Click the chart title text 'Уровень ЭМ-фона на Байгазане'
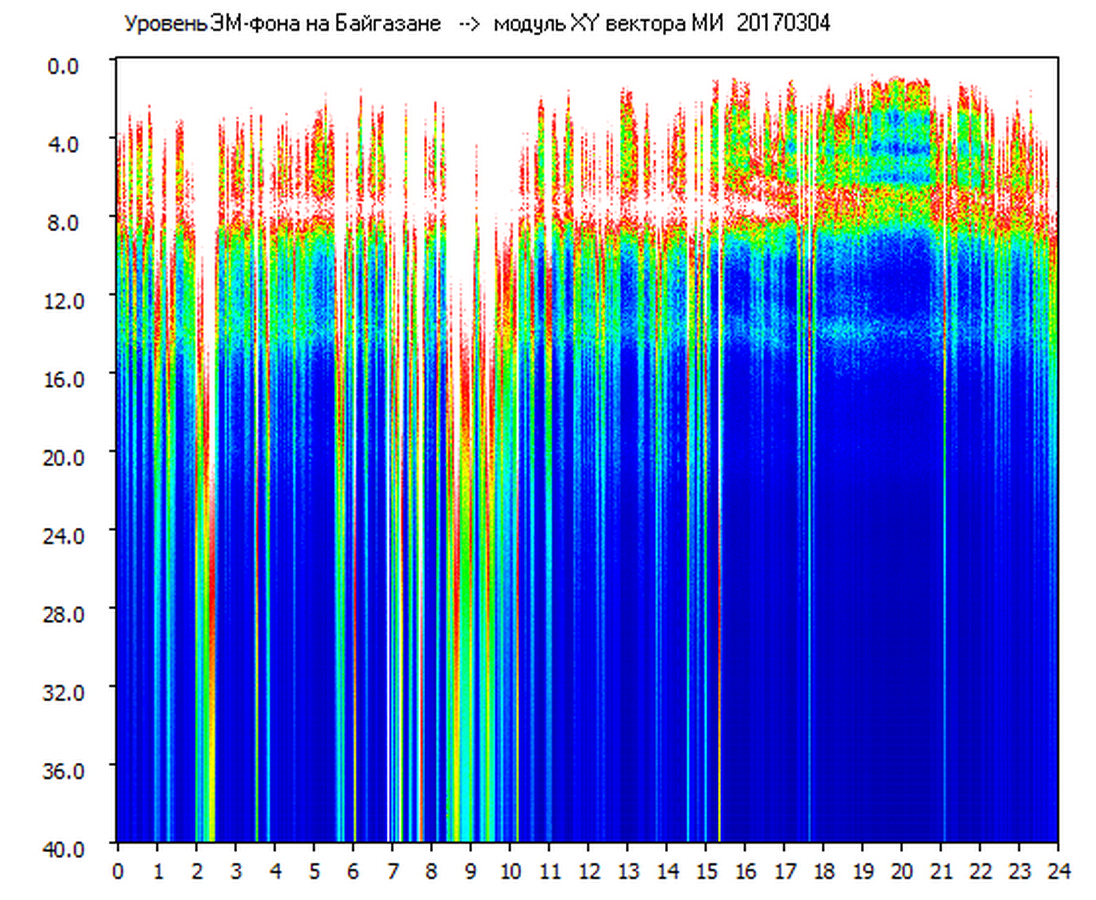Viewport: 1096px width, 900px height. 283,24
